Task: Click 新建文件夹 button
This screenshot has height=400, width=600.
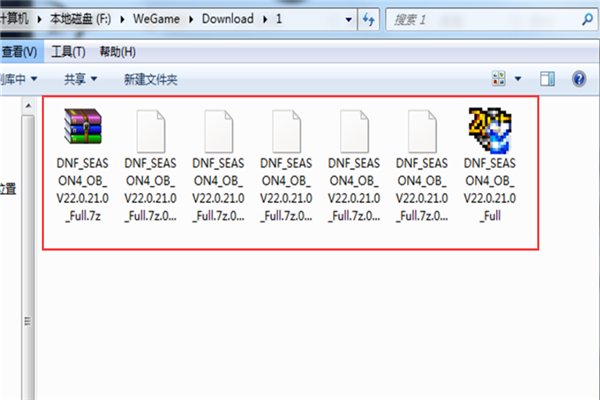Action: (150, 79)
